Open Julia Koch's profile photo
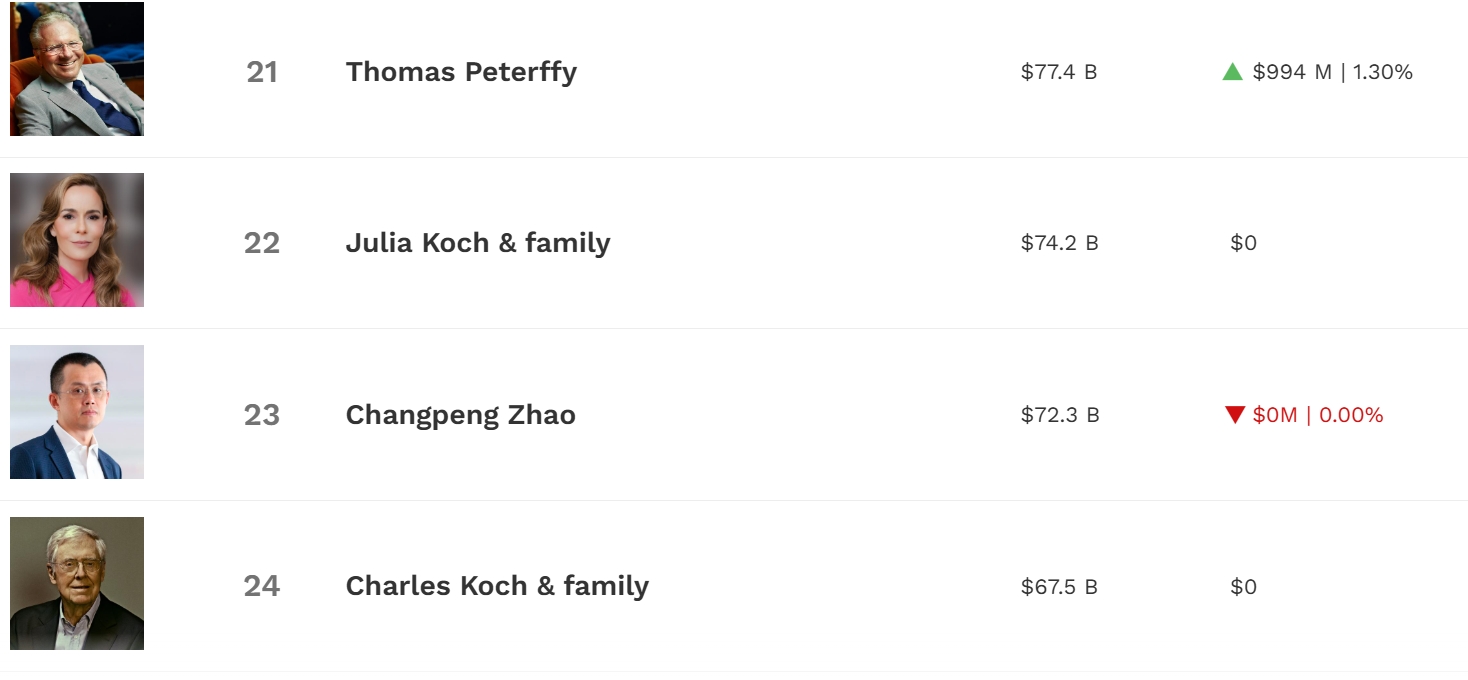 point(77,240)
